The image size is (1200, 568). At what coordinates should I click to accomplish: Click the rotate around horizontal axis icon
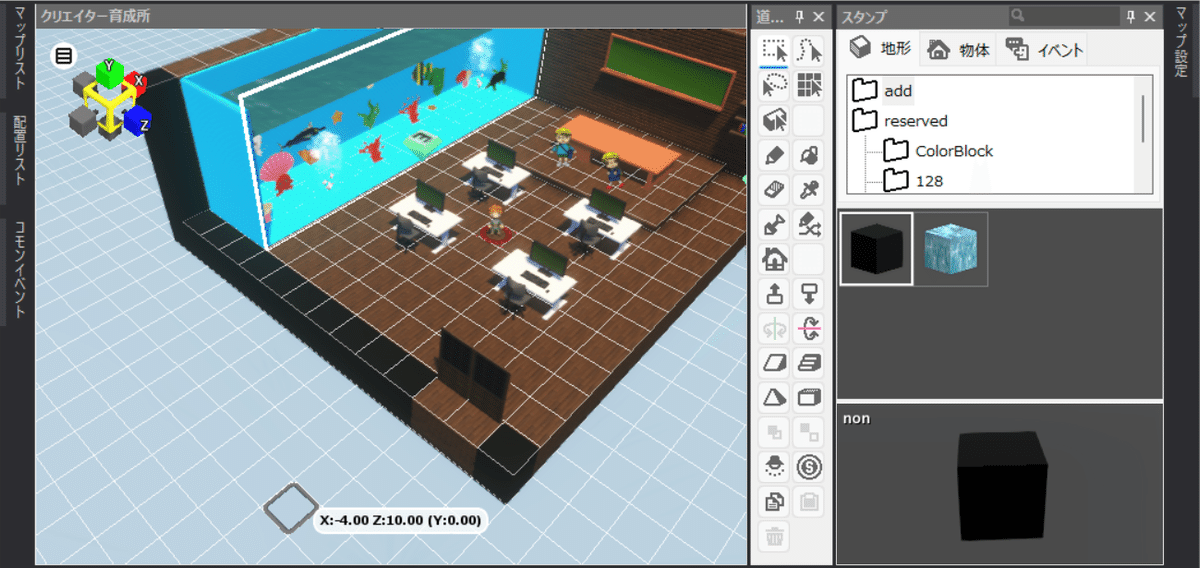click(x=810, y=328)
